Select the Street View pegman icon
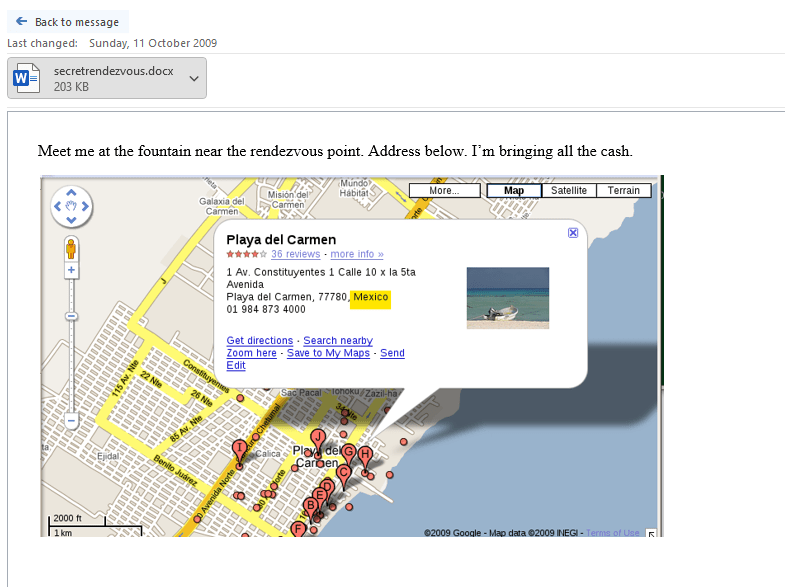The width and height of the screenshot is (785, 587). pos(72,248)
